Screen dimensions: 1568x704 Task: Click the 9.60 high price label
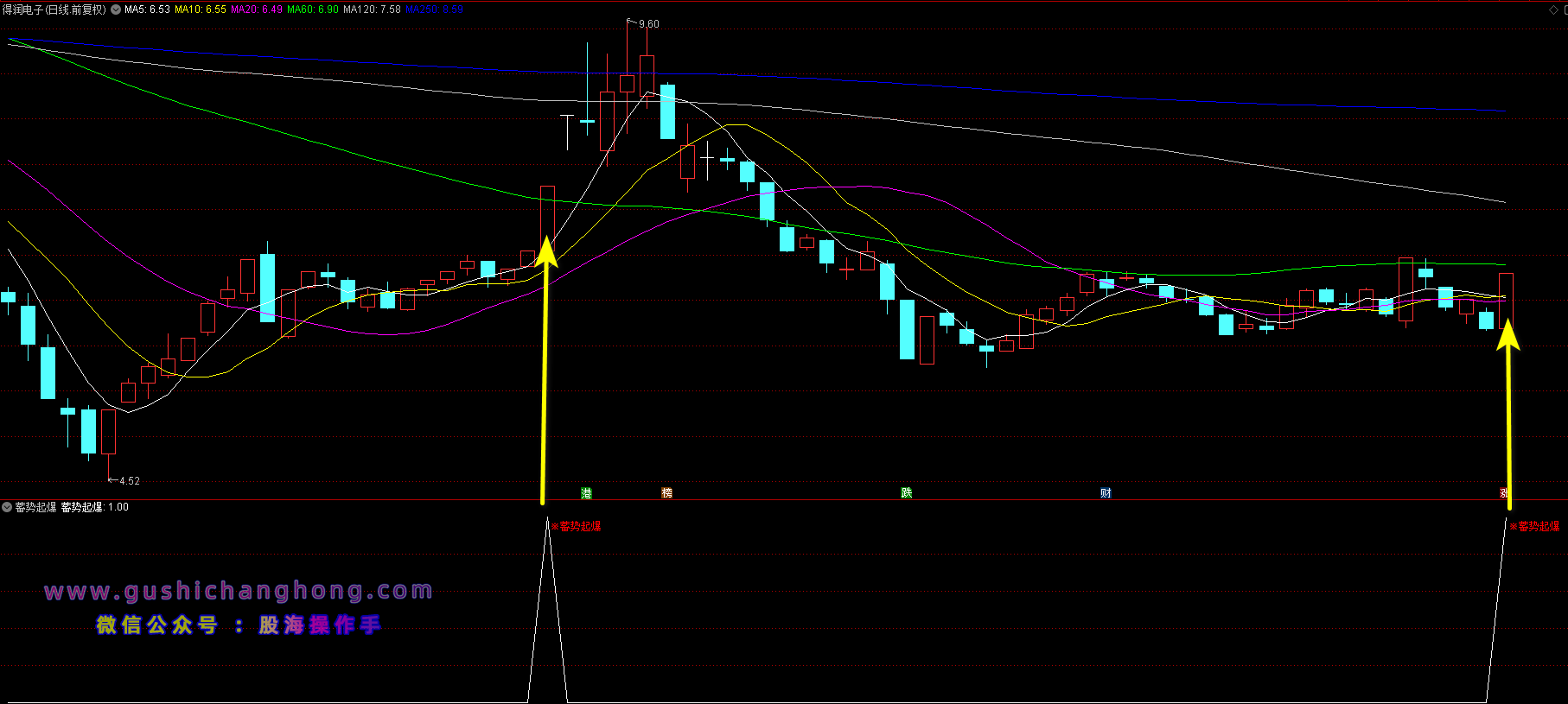click(x=648, y=24)
